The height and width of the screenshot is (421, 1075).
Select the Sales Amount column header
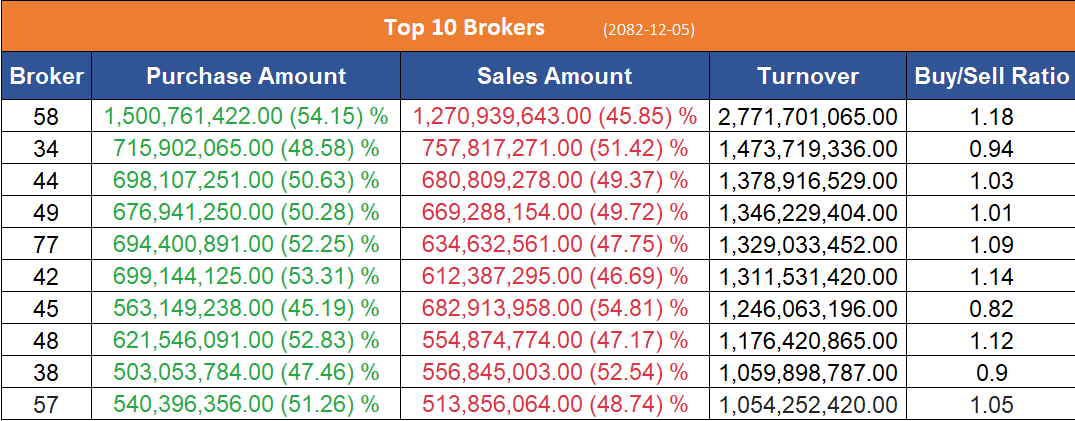(x=554, y=76)
